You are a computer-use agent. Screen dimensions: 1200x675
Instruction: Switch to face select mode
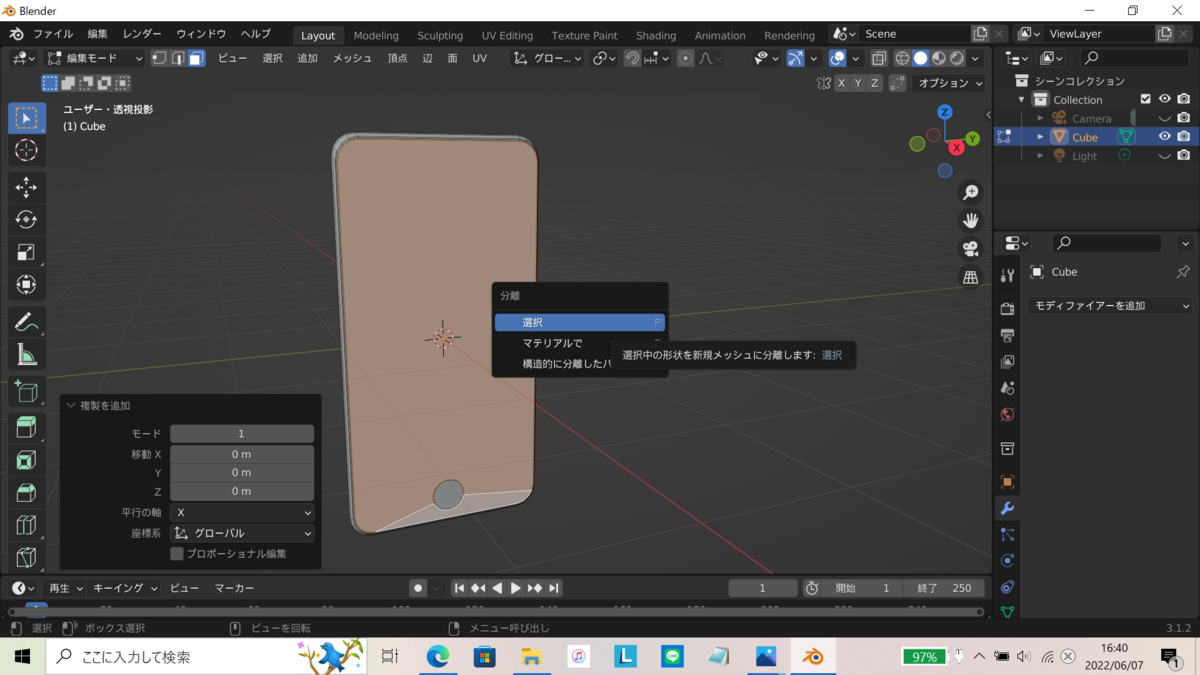coord(196,58)
